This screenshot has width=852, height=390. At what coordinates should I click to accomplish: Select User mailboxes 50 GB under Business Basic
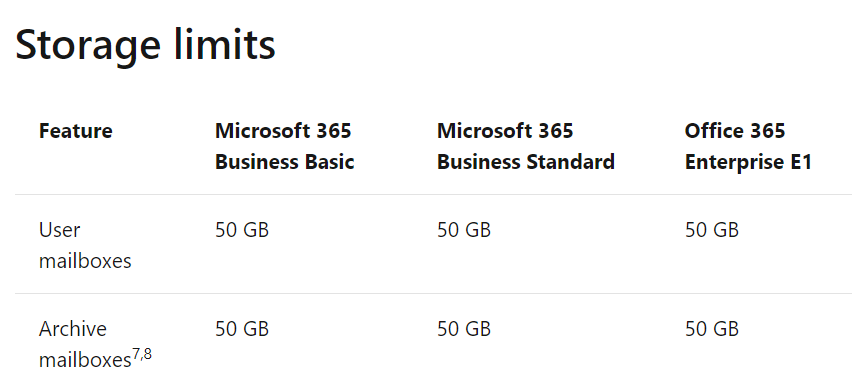point(242,230)
